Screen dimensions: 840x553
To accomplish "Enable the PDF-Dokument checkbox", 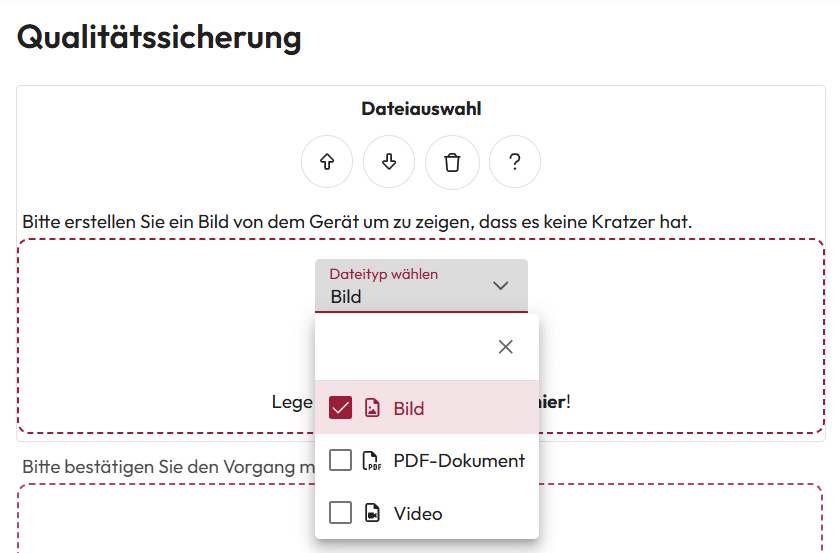I will (x=341, y=460).
